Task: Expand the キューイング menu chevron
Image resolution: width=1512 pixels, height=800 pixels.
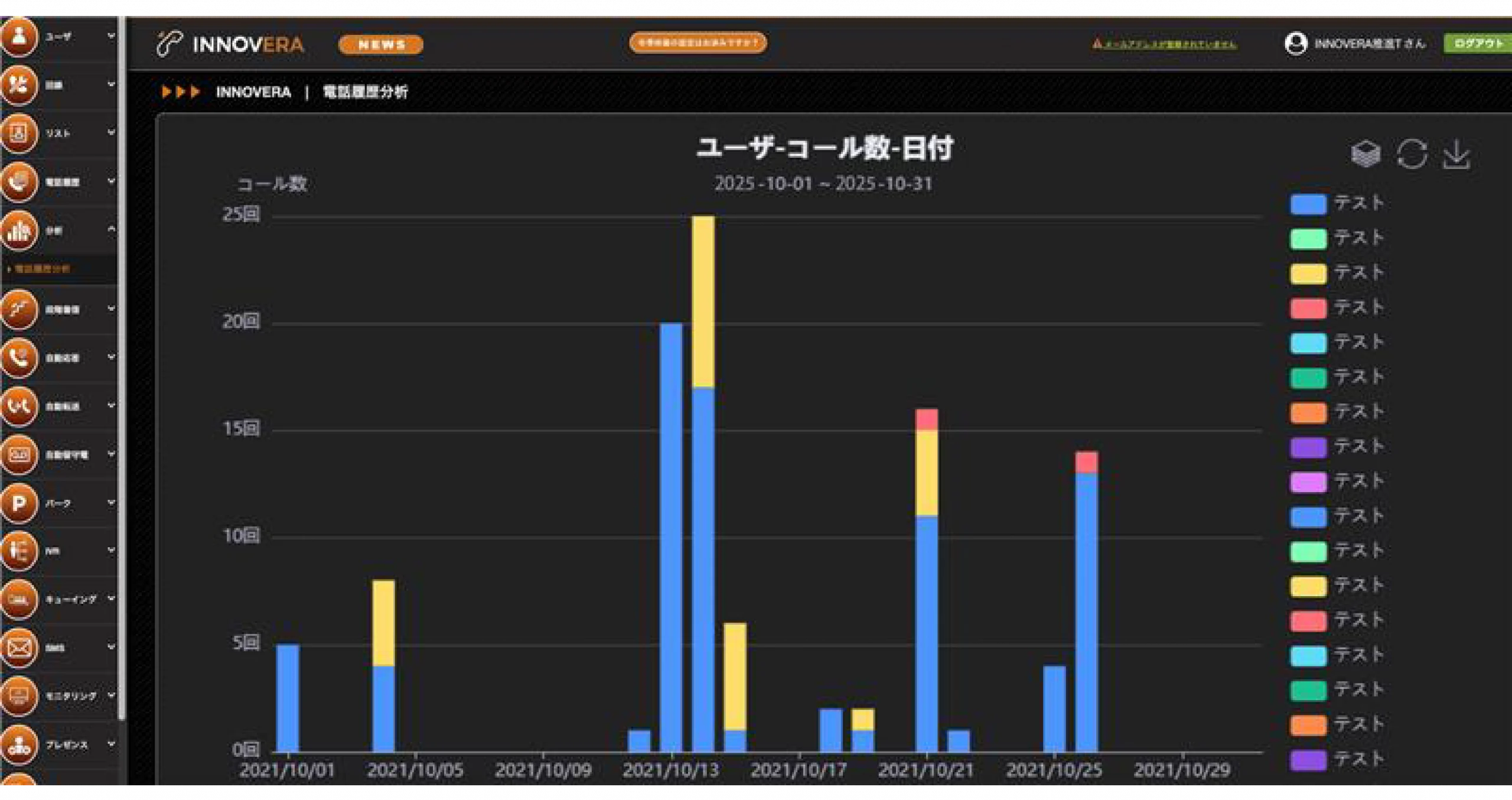Action: [x=110, y=599]
